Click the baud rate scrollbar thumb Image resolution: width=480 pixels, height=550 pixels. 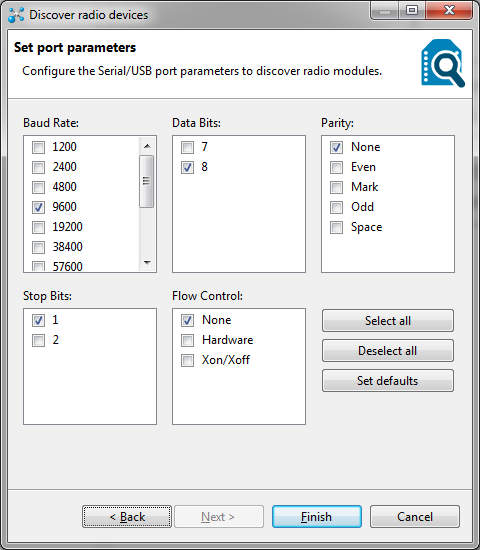tap(146, 181)
